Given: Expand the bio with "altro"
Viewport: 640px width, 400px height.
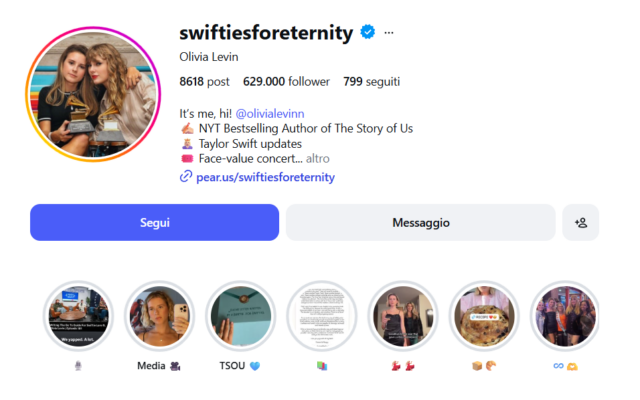Looking at the screenshot, I should click(318, 158).
